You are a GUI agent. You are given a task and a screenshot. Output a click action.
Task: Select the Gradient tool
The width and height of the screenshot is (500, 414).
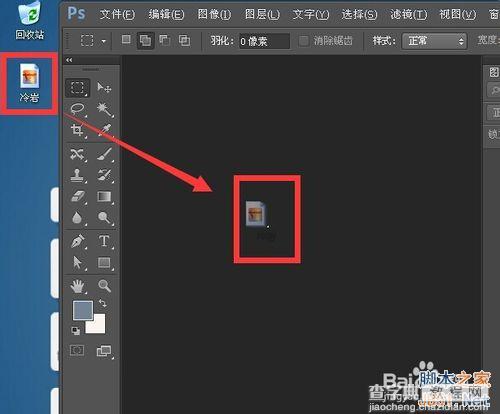click(x=104, y=196)
